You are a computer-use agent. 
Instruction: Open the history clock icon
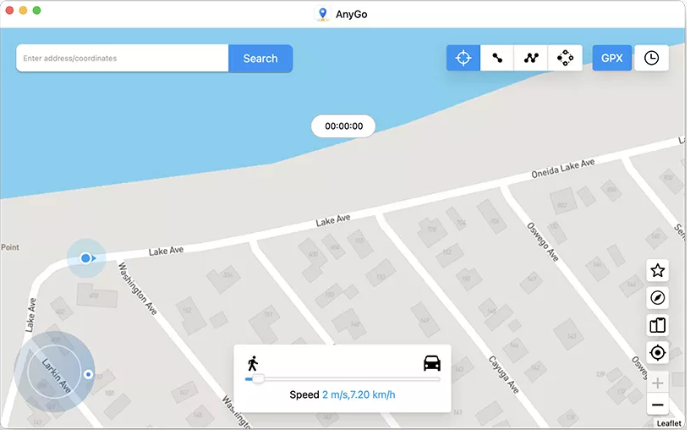(x=652, y=58)
